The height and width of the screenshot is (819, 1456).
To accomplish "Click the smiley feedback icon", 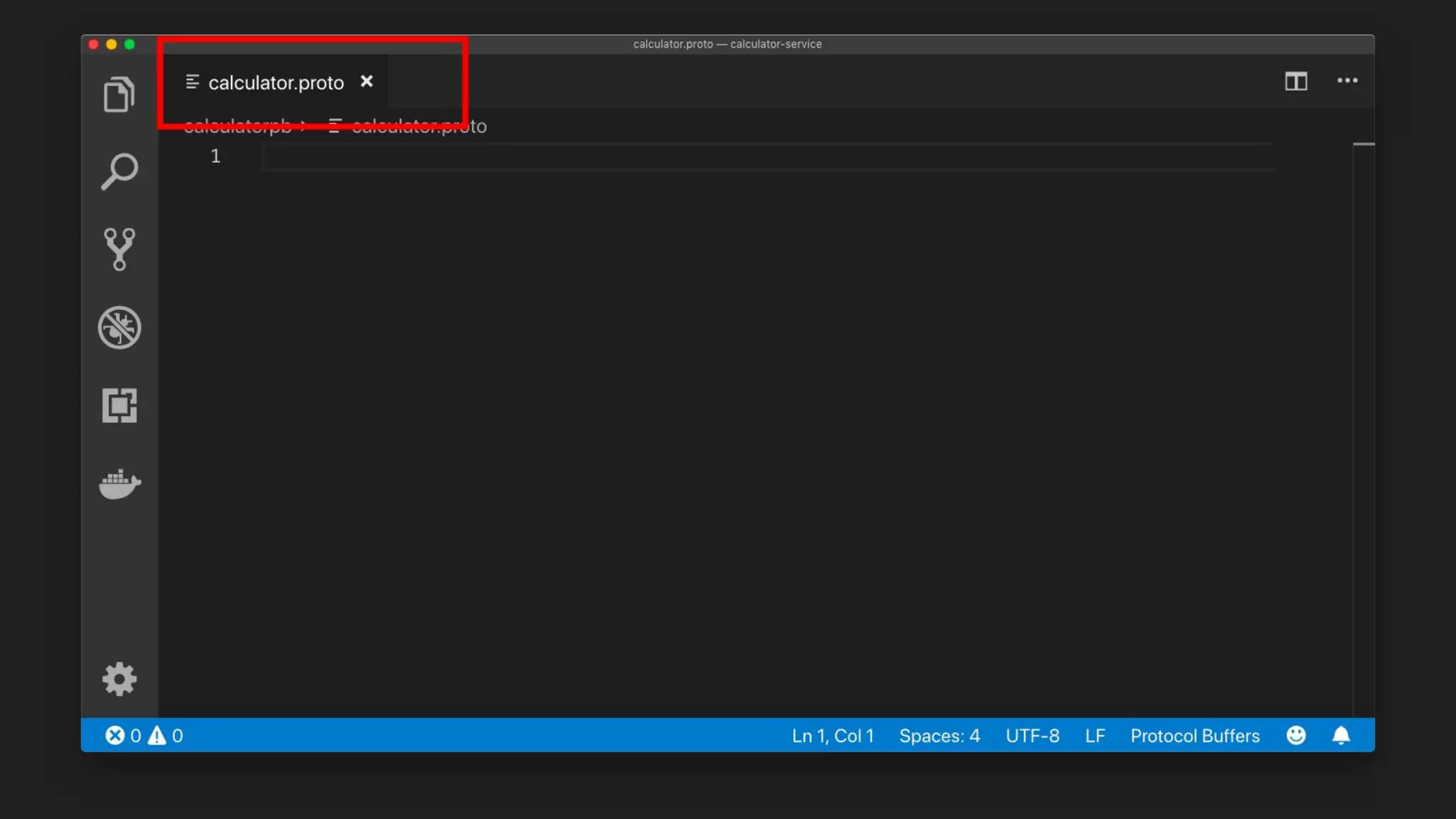I will pyautogui.click(x=1295, y=735).
